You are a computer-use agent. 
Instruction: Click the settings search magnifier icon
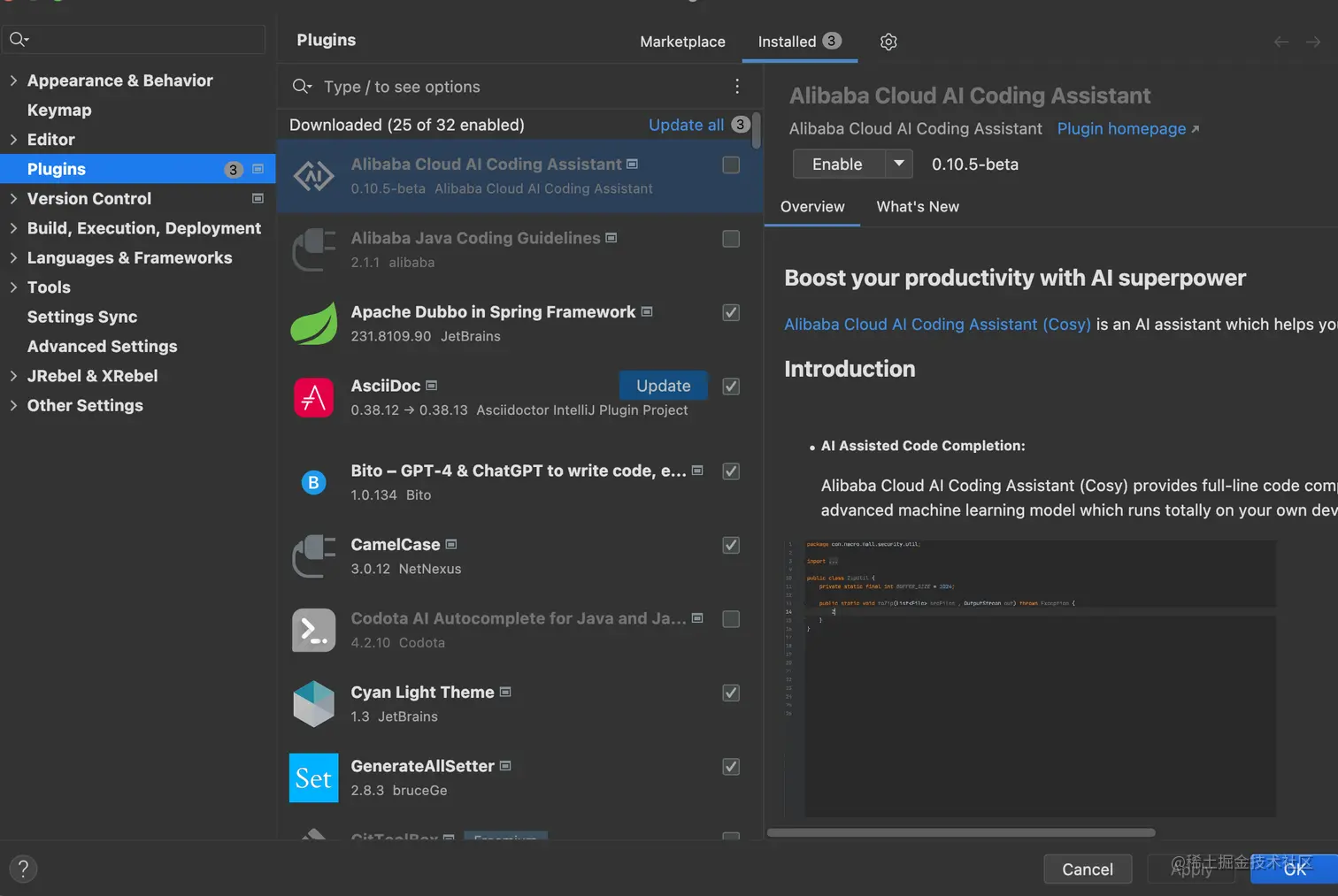pos(19,39)
